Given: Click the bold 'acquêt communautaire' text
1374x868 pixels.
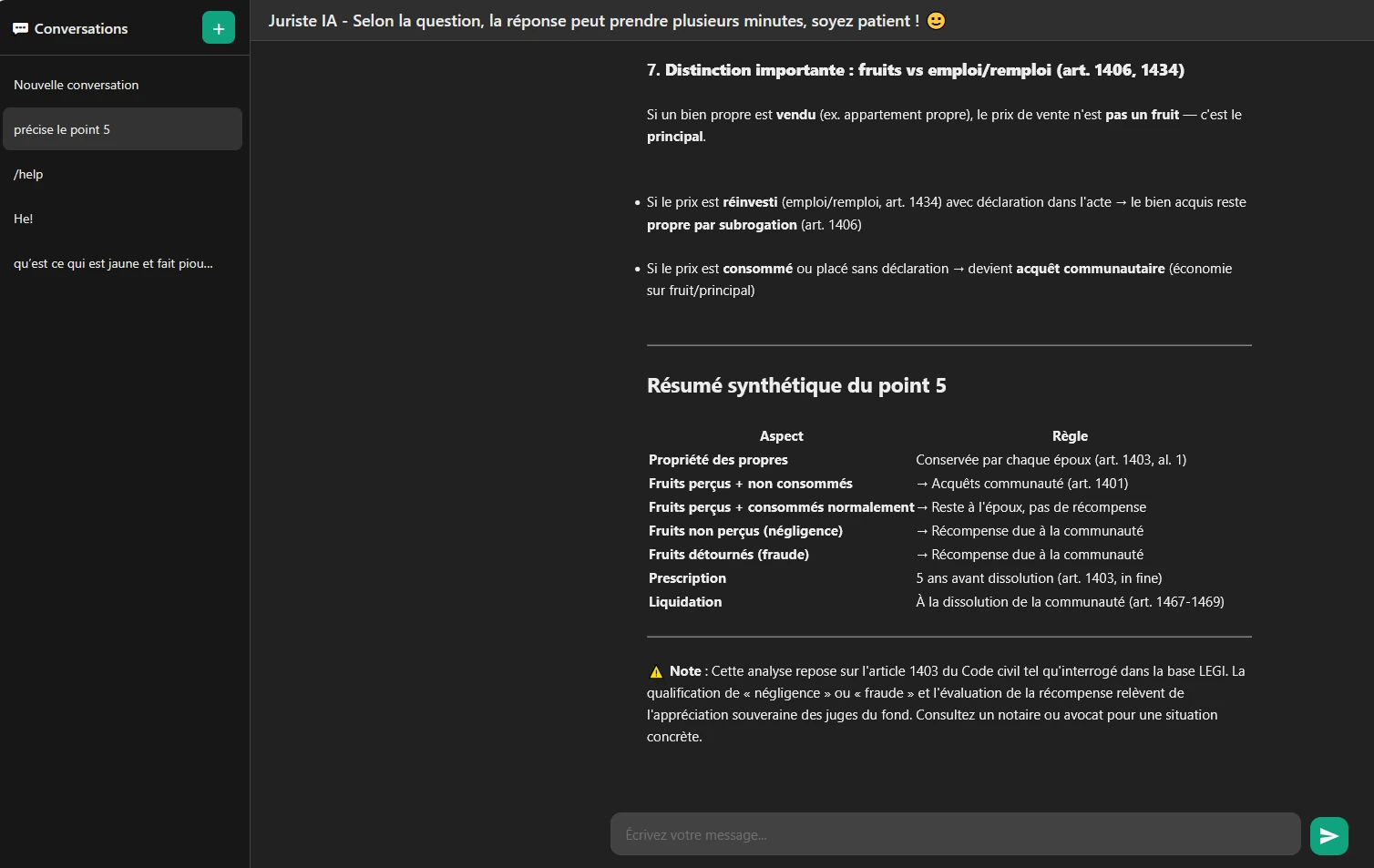Looking at the screenshot, I should (x=1091, y=269).
